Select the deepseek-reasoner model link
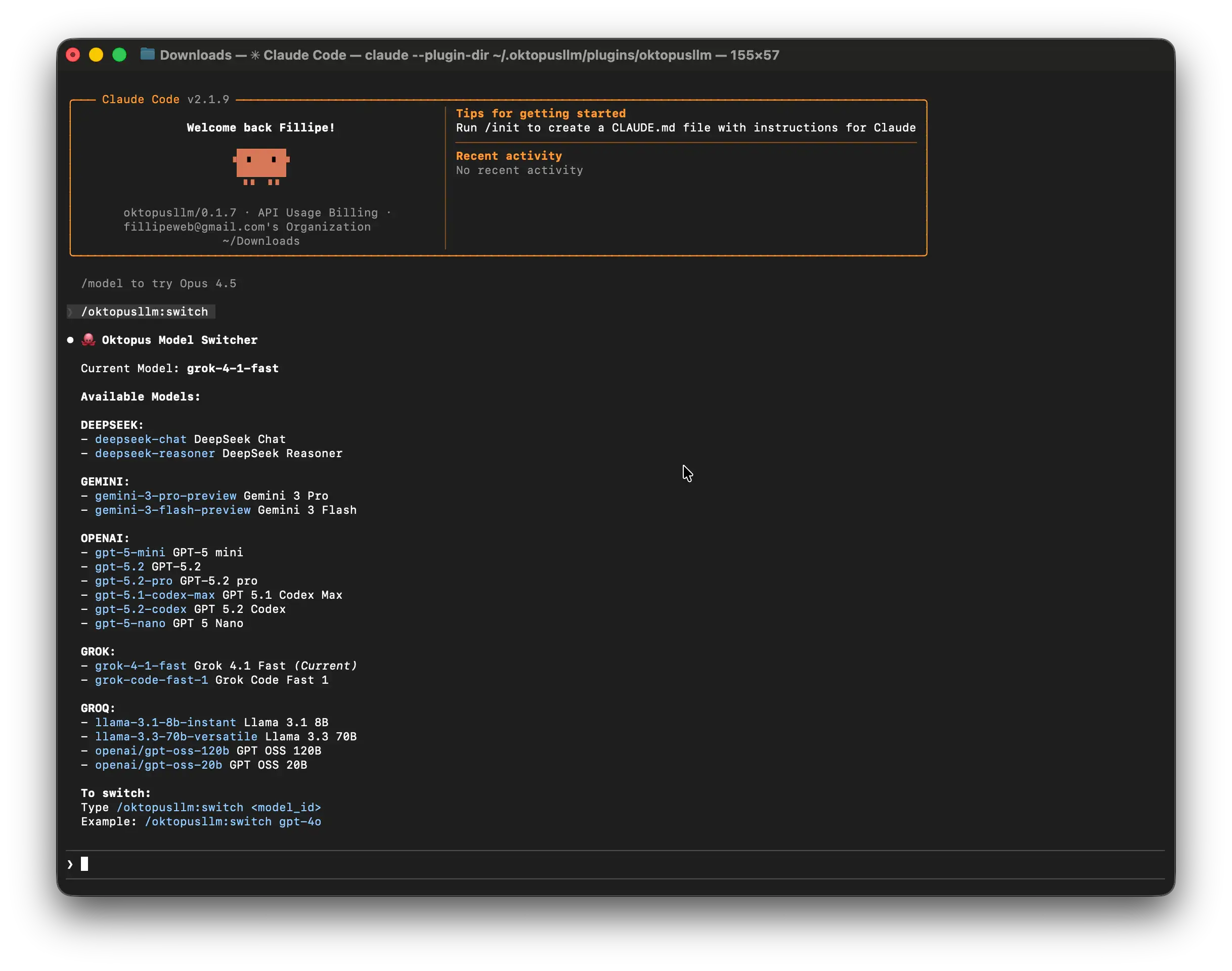Screen dimensions: 1232x971 pyautogui.click(x=154, y=454)
